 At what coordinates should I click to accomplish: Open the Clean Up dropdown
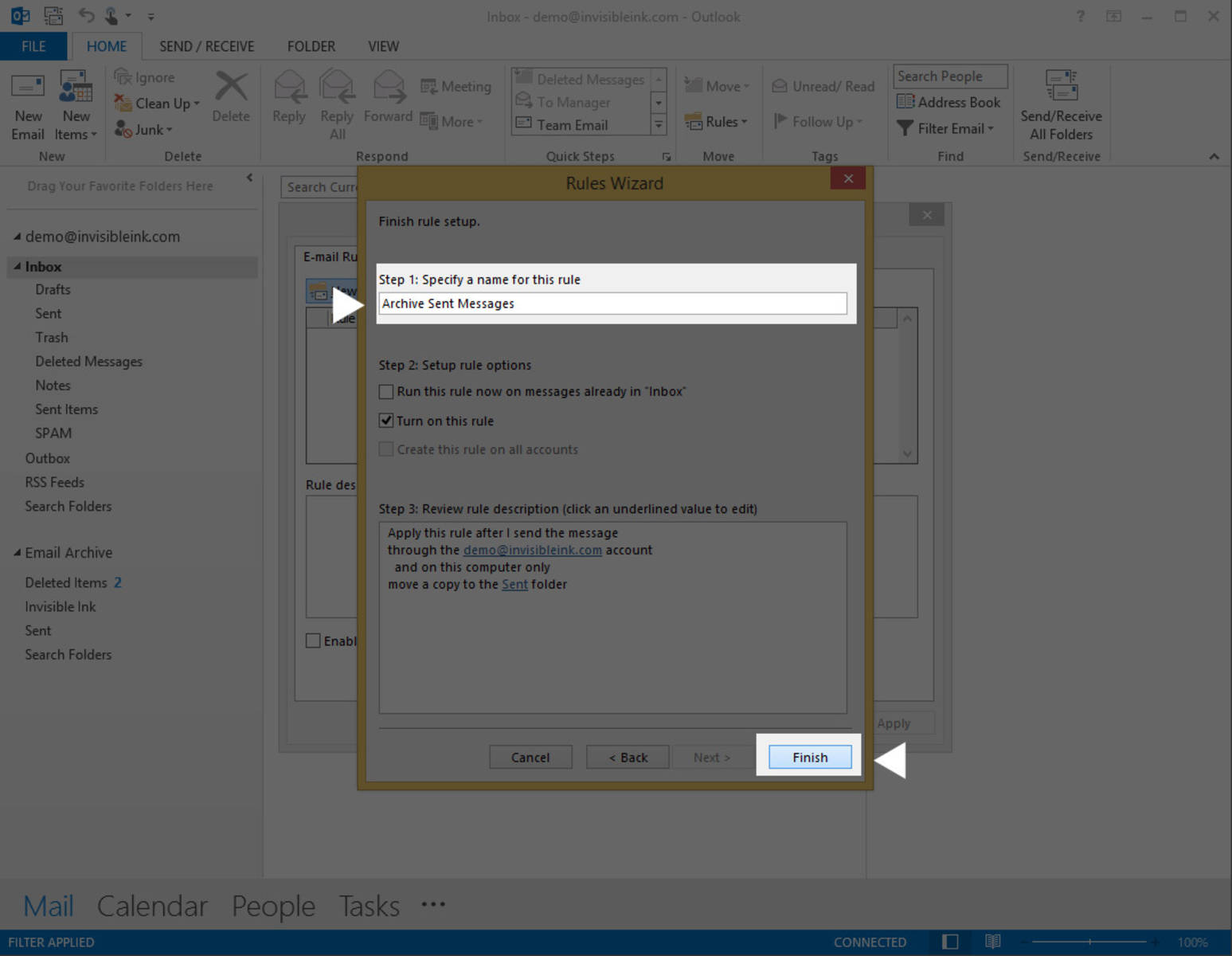tap(156, 103)
